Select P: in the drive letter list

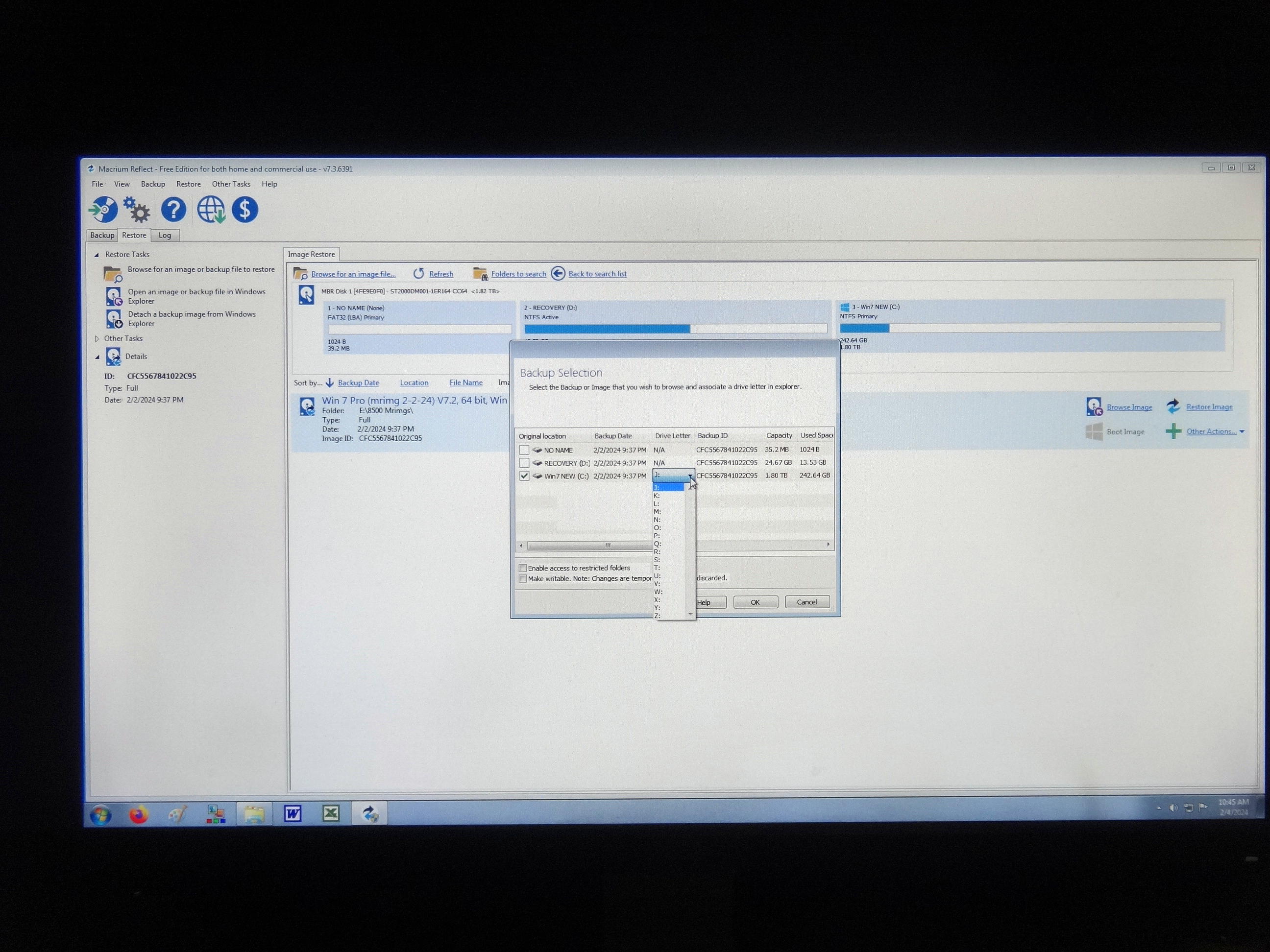(x=669, y=535)
